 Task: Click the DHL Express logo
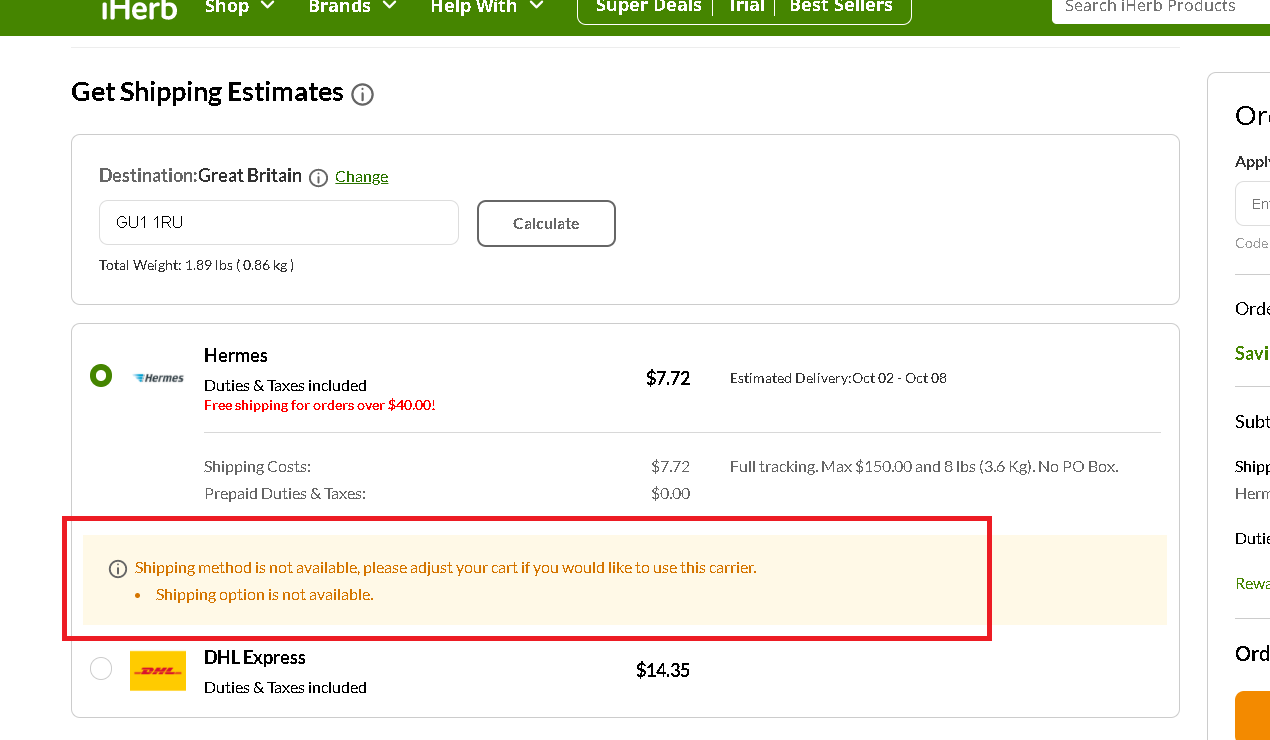[x=158, y=670]
